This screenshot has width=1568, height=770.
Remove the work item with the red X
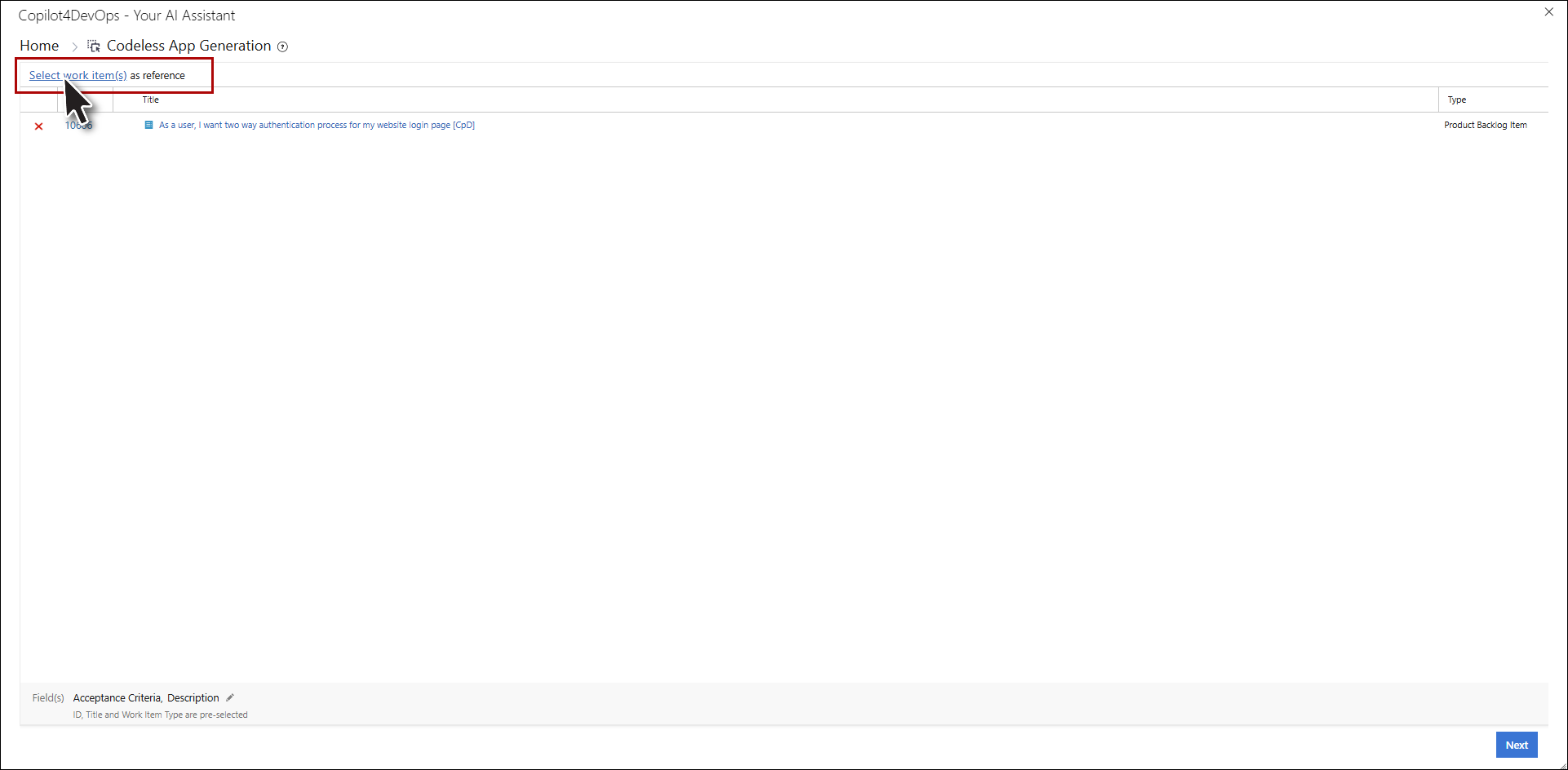[38, 126]
